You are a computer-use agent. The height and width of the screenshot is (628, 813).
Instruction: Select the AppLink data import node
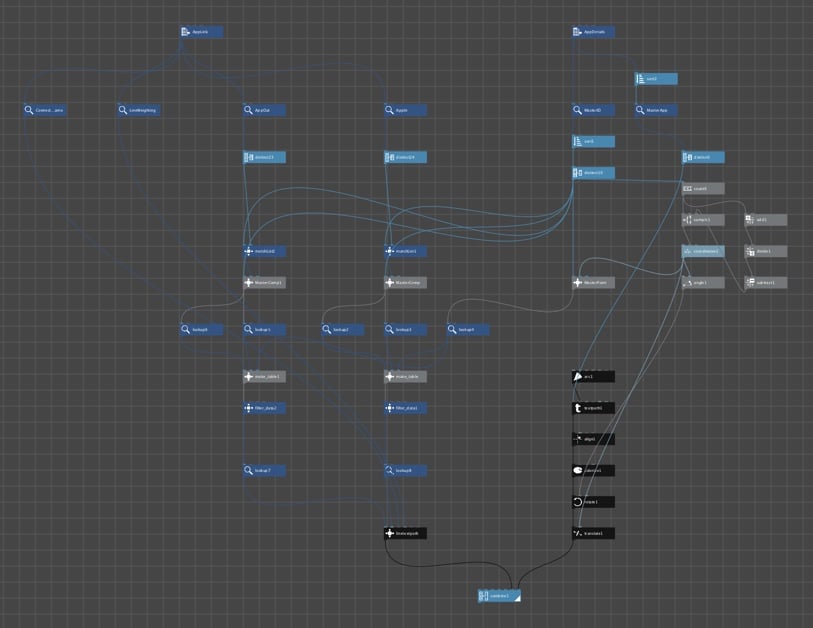(202, 32)
